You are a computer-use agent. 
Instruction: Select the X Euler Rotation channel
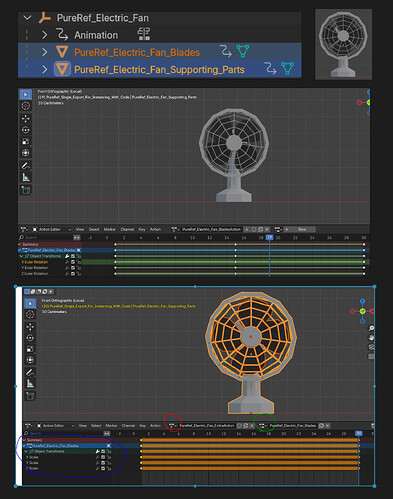pos(35,262)
